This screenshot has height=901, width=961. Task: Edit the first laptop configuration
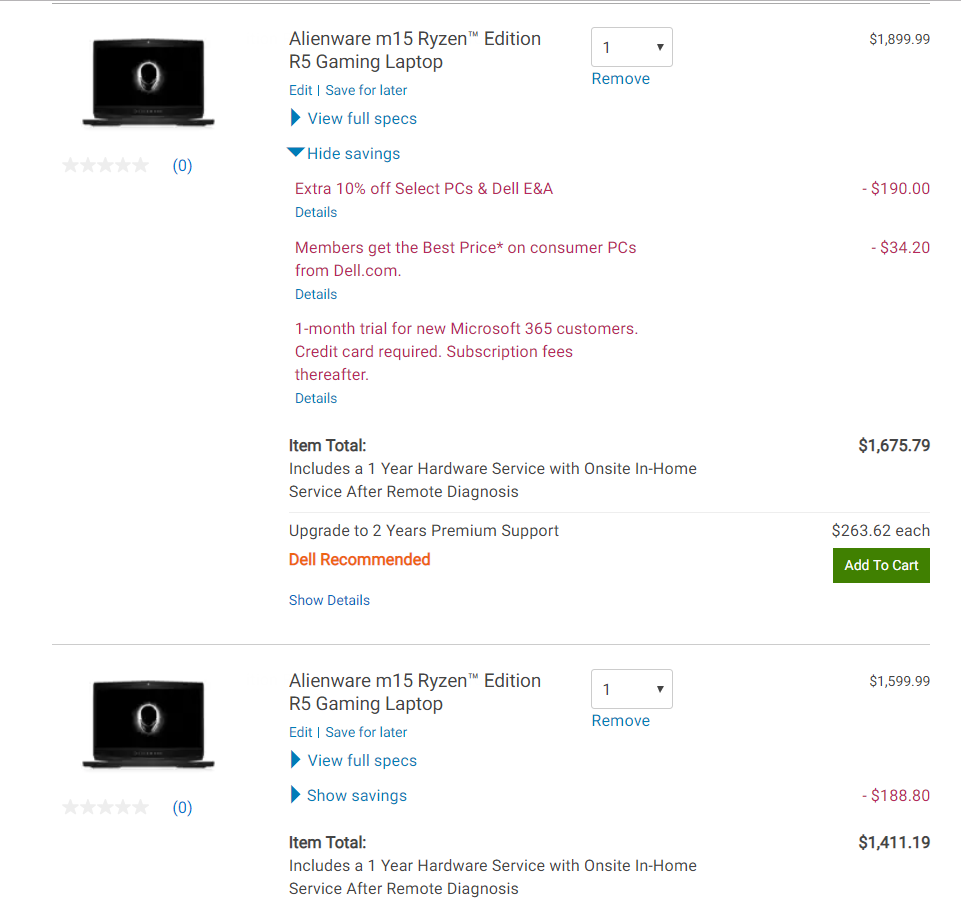pos(301,89)
